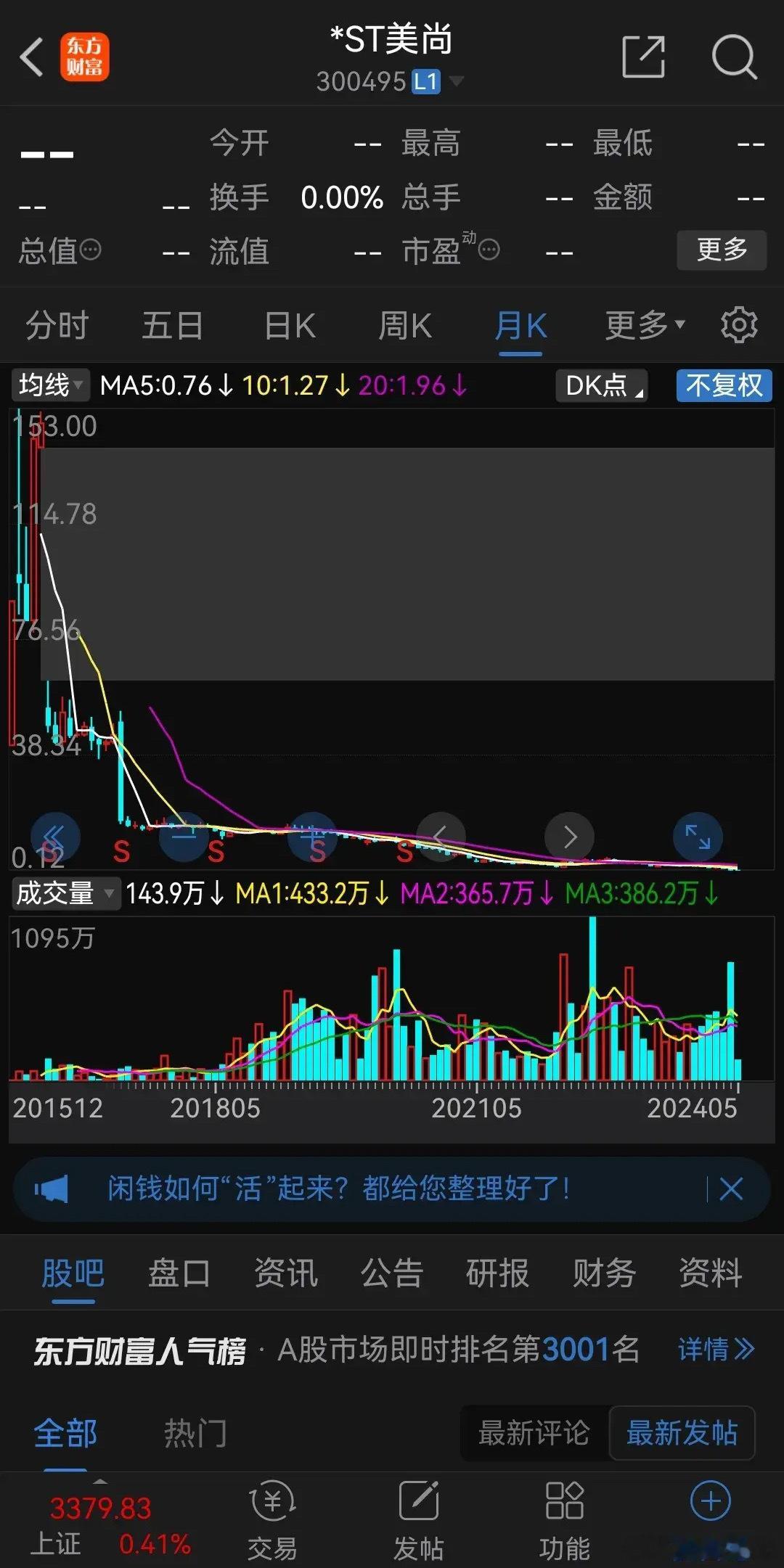The height and width of the screenshot is (1568, 784).
Task: Open the share/export icon
Action: 644,57
